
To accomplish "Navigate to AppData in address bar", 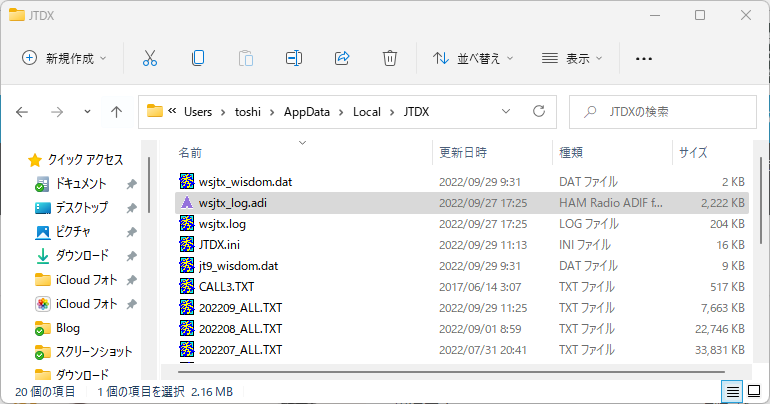I will click(306, 112).
